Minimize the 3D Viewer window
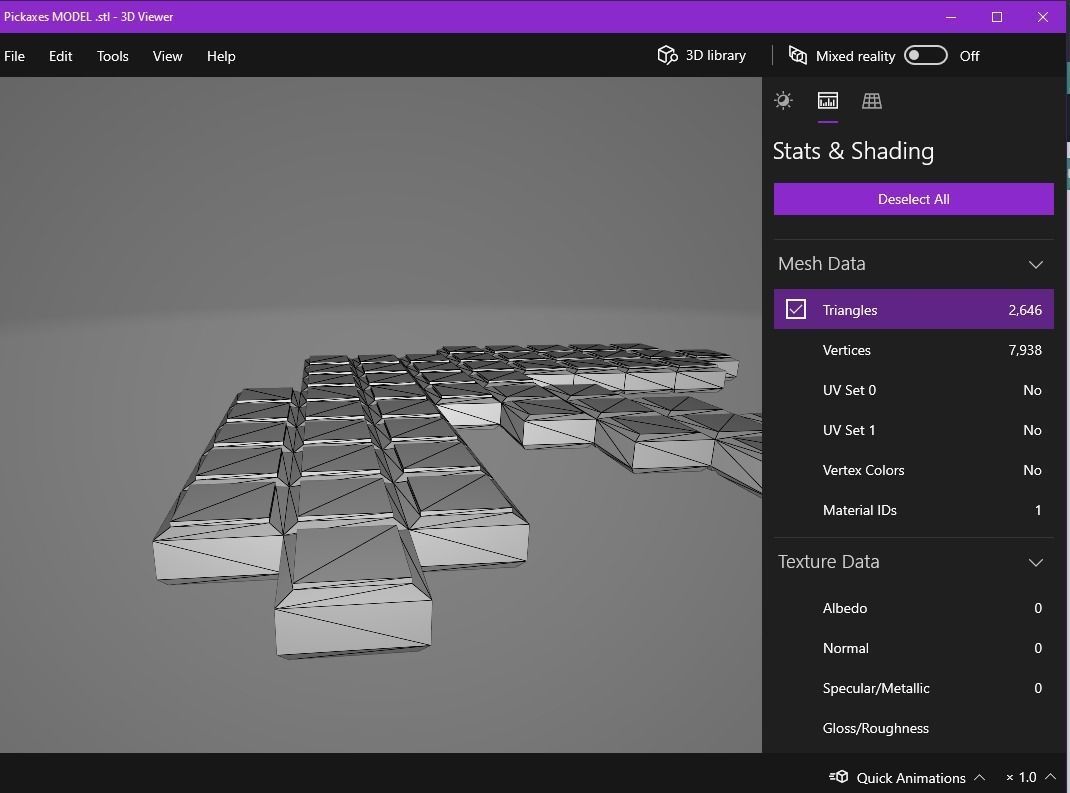Image resolution: width=1070 pixels, height=793 pixels. click(x=951, y=17)
